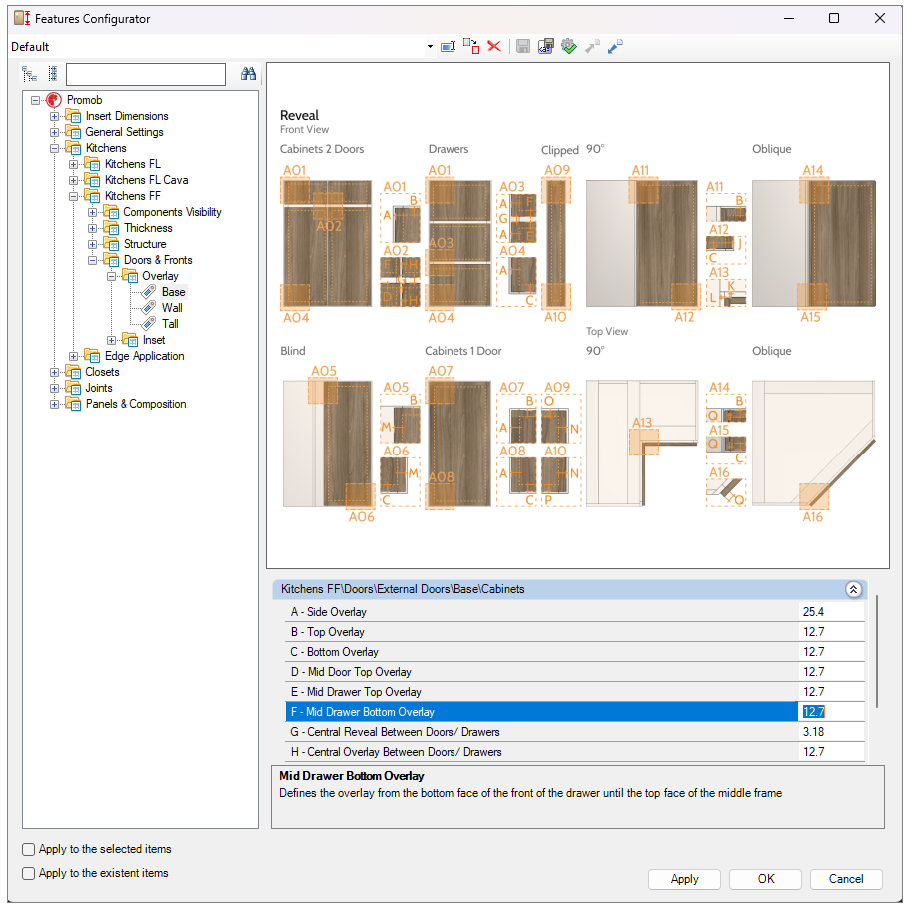Click the blue import arrow icon
Image resolution: width=920 pixels, height=913 pixels.
pos(615,47)
